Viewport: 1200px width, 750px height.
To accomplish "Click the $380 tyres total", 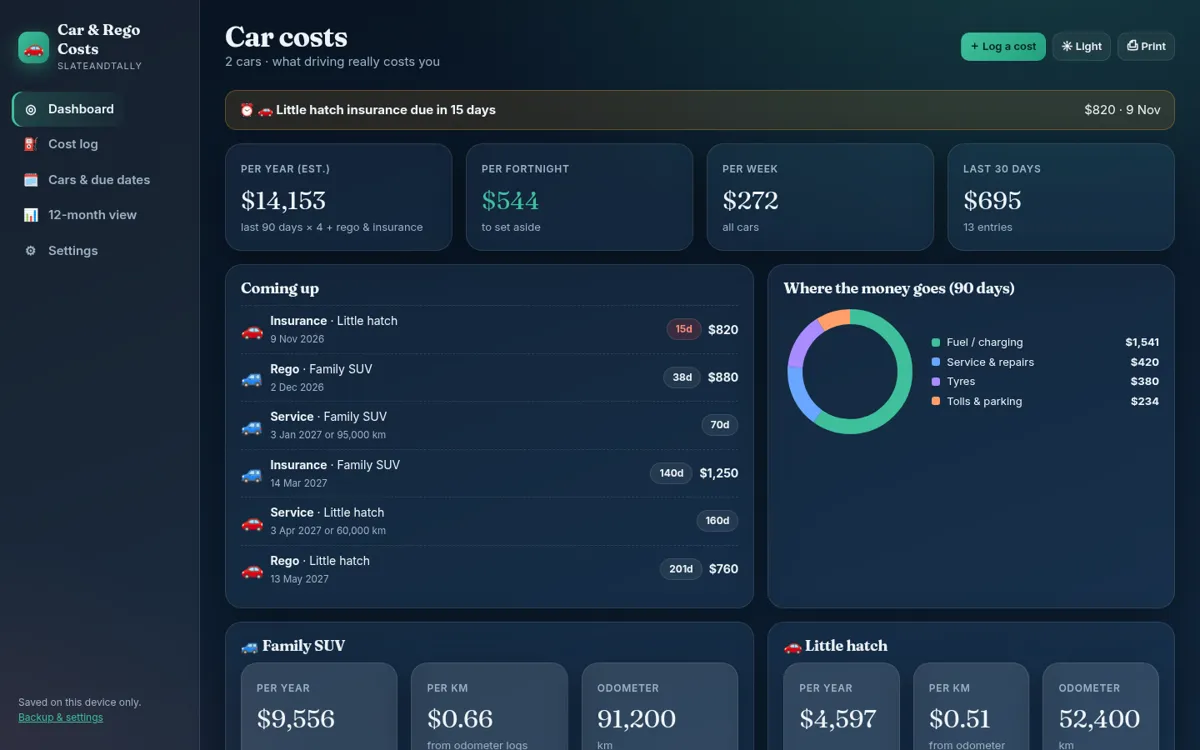I will (x=1145, y=381).
